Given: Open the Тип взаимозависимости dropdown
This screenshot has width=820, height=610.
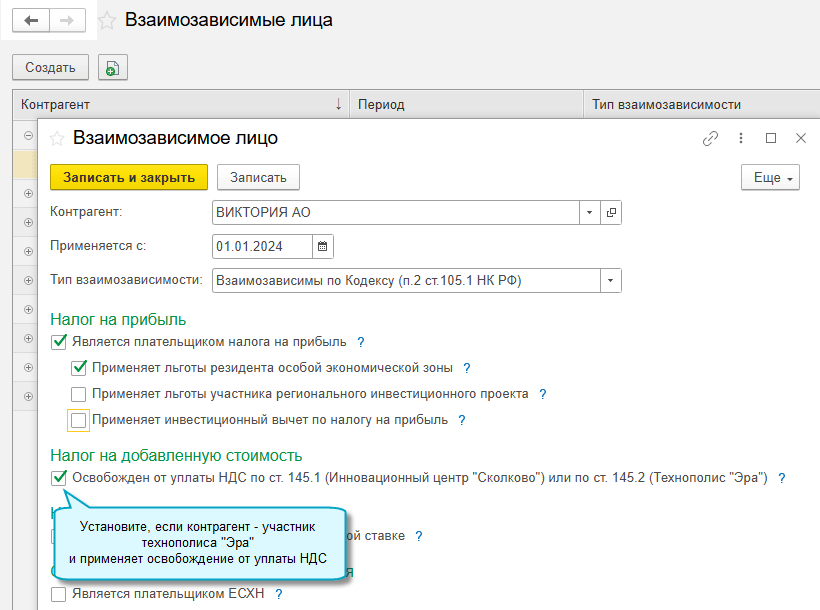Looking at the screenshot, I should point(610,281).
